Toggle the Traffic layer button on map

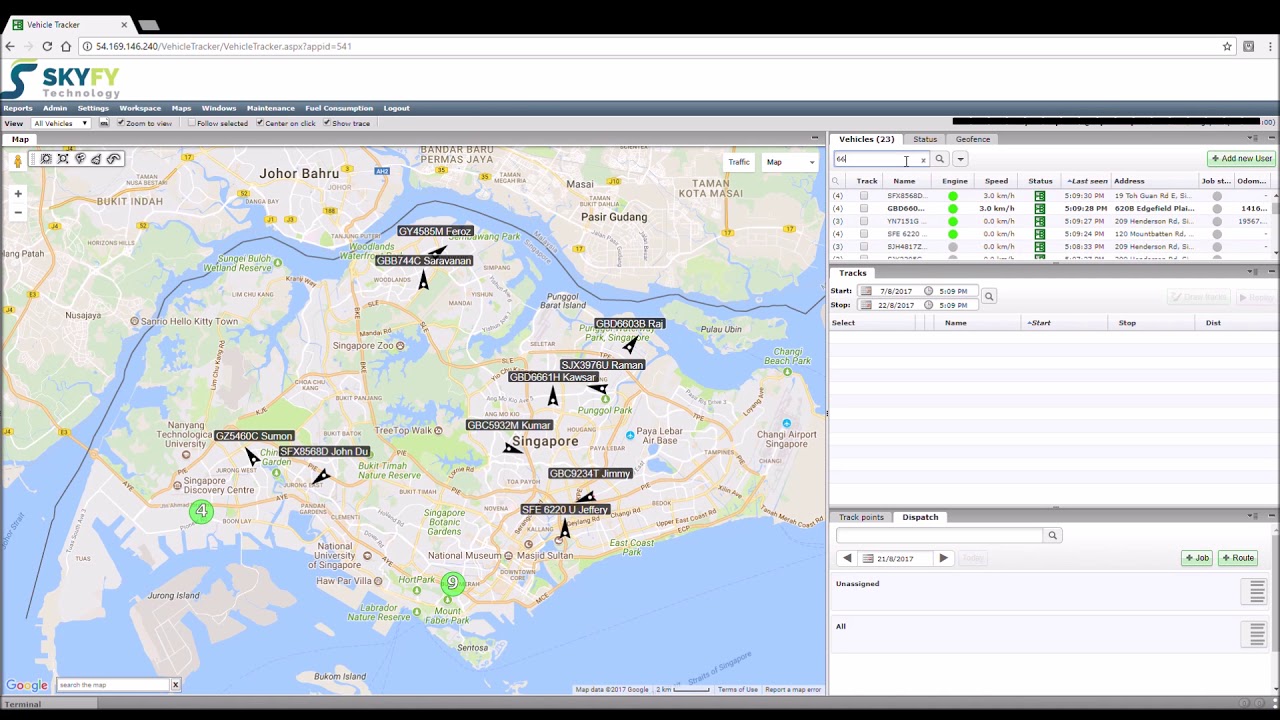pyautogui.click(x=739, y=162)
